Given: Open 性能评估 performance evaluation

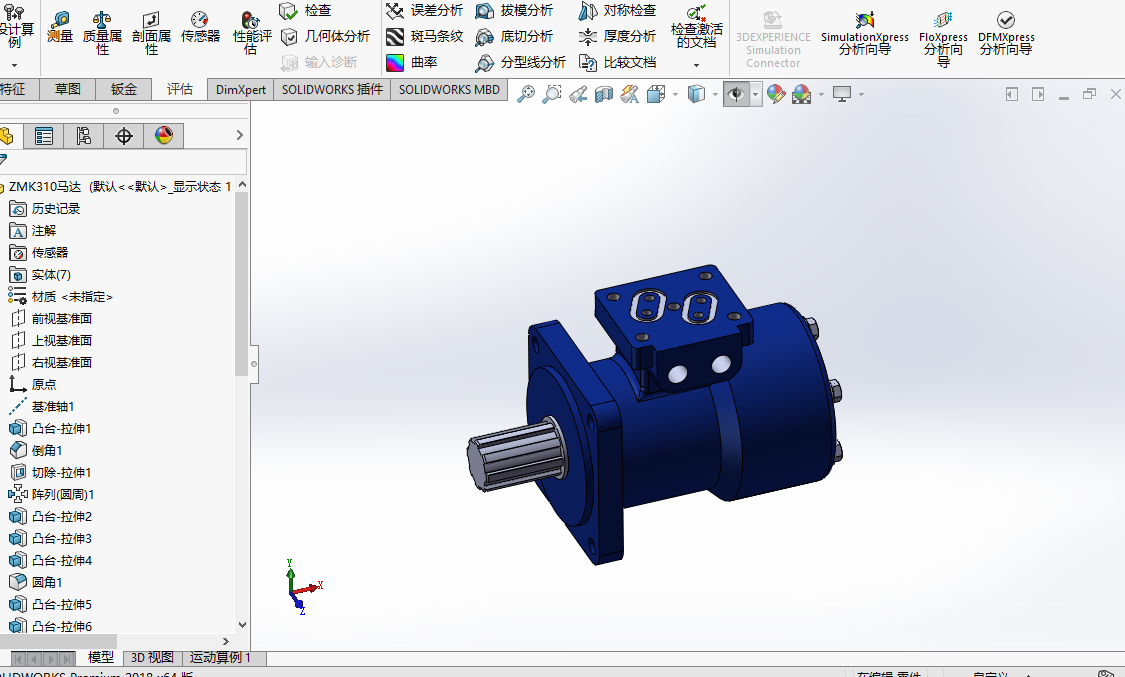Looking at the screenshot, I should point(252,33).
